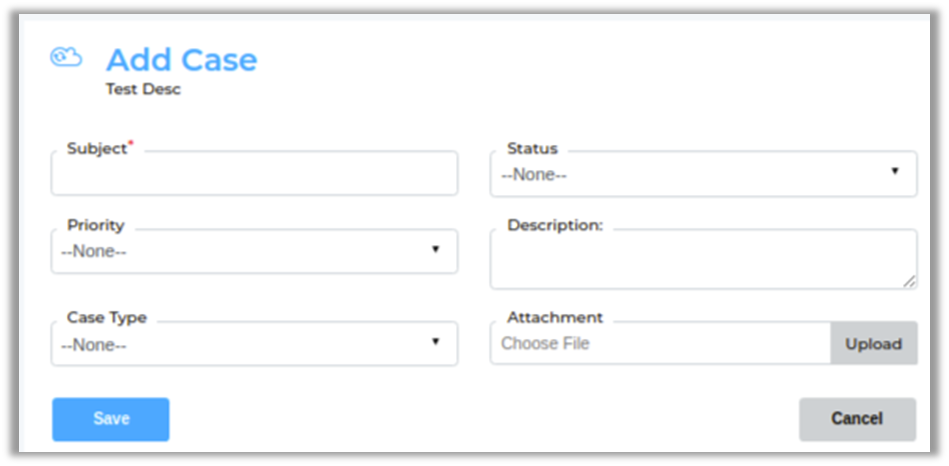Click the cloud icon beside Add Case
Viewport: 949px width, 466px height.
pyautogui.click(x=66, y=57)
